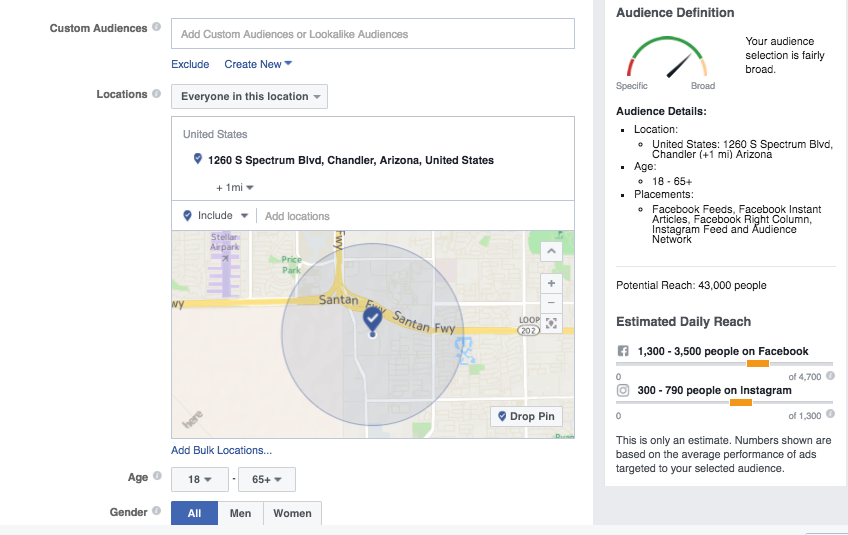Screen dimensions: 848x535
Task: Click the map fullscreen expand icon
Action: click(551, 323)
